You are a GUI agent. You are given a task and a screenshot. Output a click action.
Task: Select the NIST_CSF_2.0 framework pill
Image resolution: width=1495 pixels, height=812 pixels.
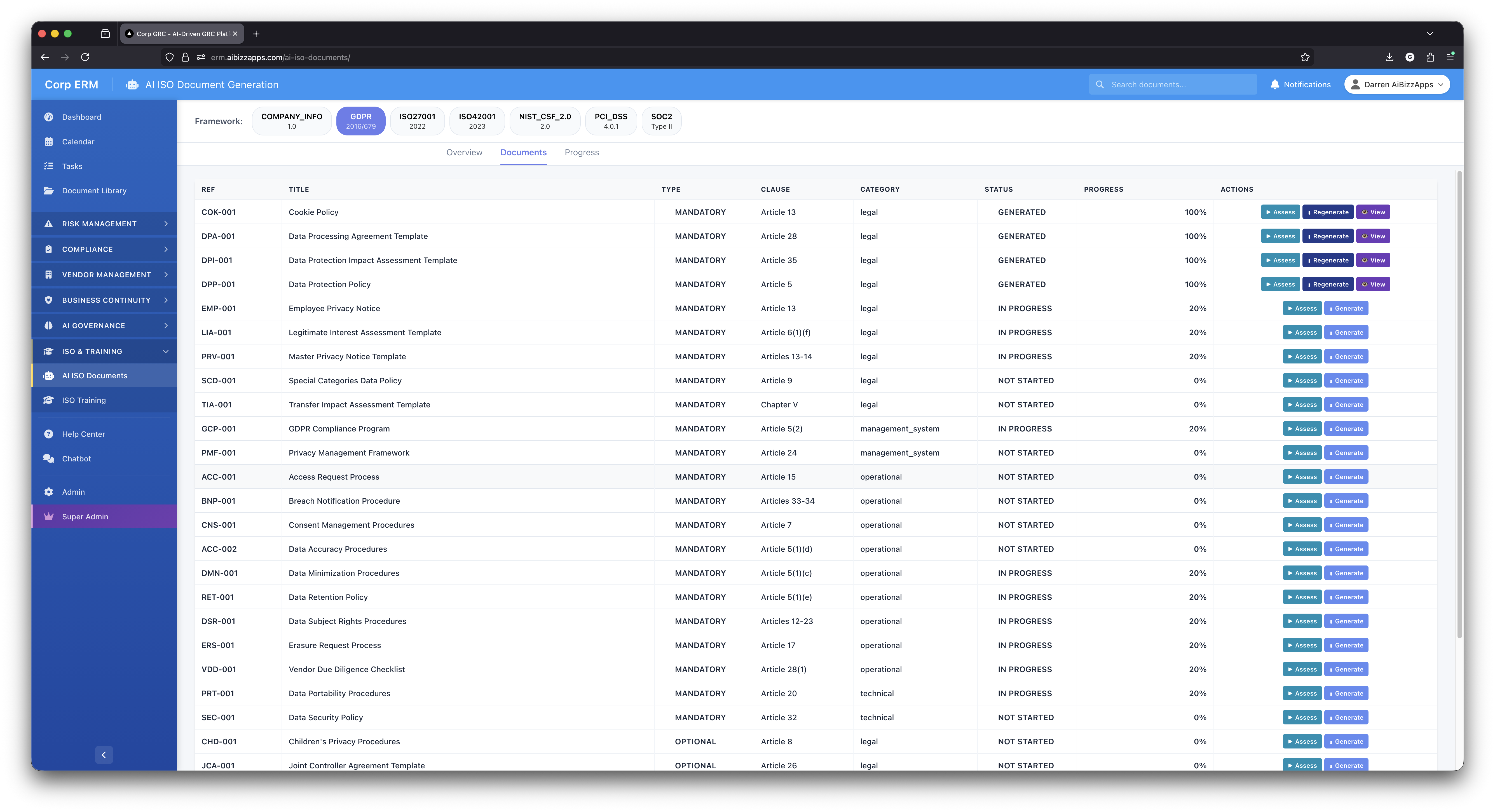(544, 120)
